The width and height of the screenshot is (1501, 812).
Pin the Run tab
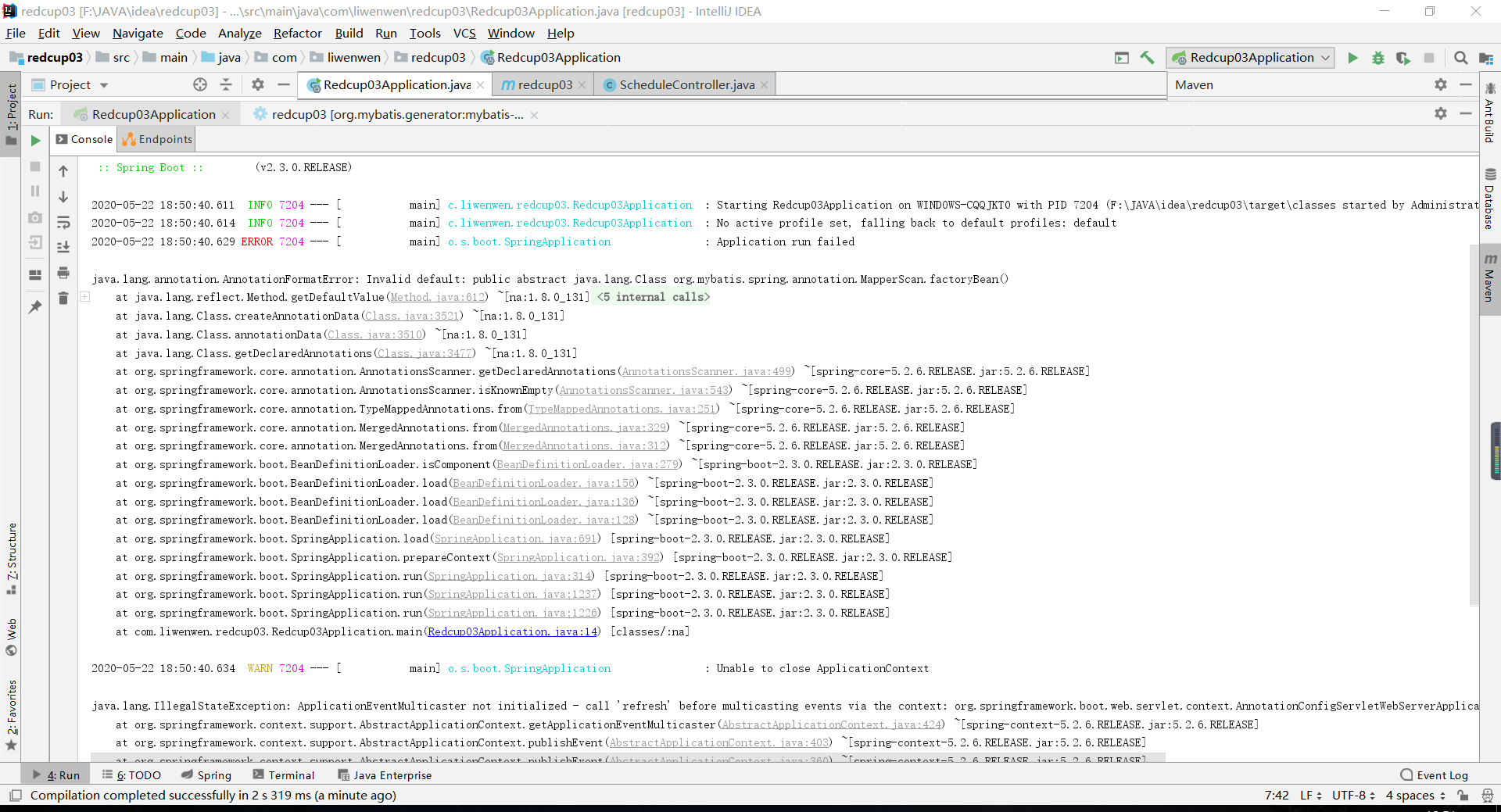pyautogui.click(x=35, y=307)
